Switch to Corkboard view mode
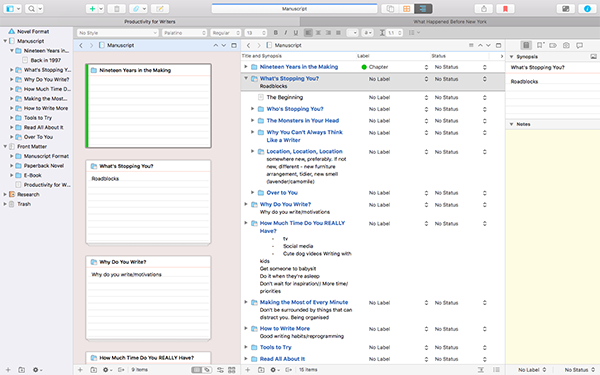This screenshot has width=600, height=375. pyautogui.click(x=407, y=8)
